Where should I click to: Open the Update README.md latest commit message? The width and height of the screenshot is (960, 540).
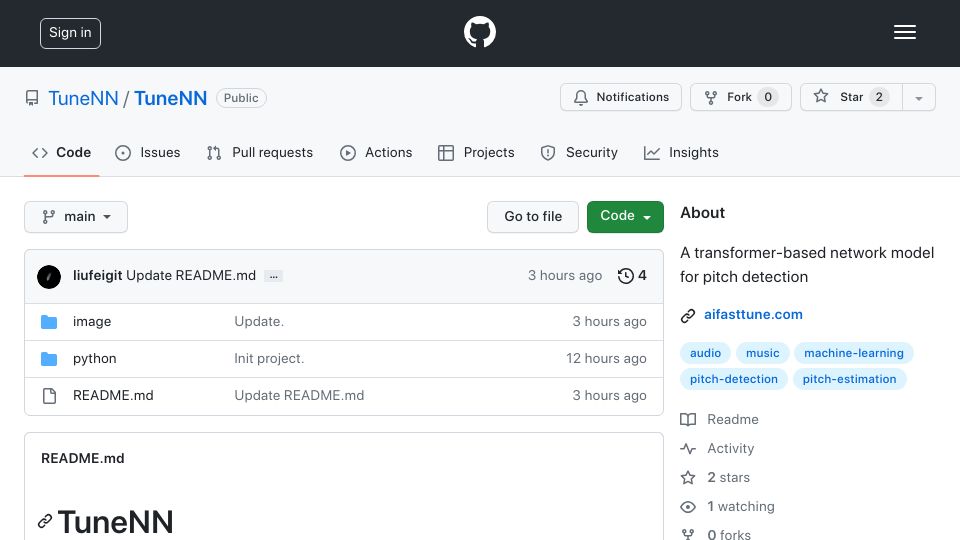(x=191, y=276)
